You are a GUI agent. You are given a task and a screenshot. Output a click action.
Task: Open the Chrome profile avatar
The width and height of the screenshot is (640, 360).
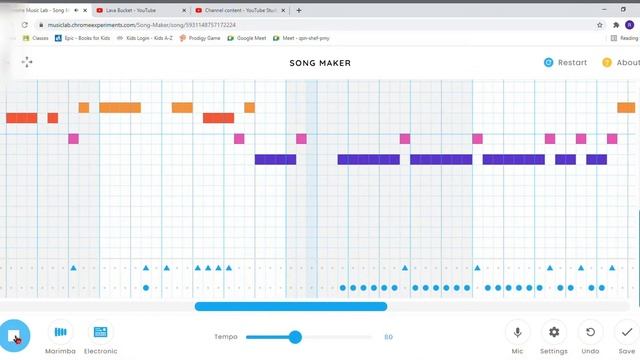[x=630, y=25]
